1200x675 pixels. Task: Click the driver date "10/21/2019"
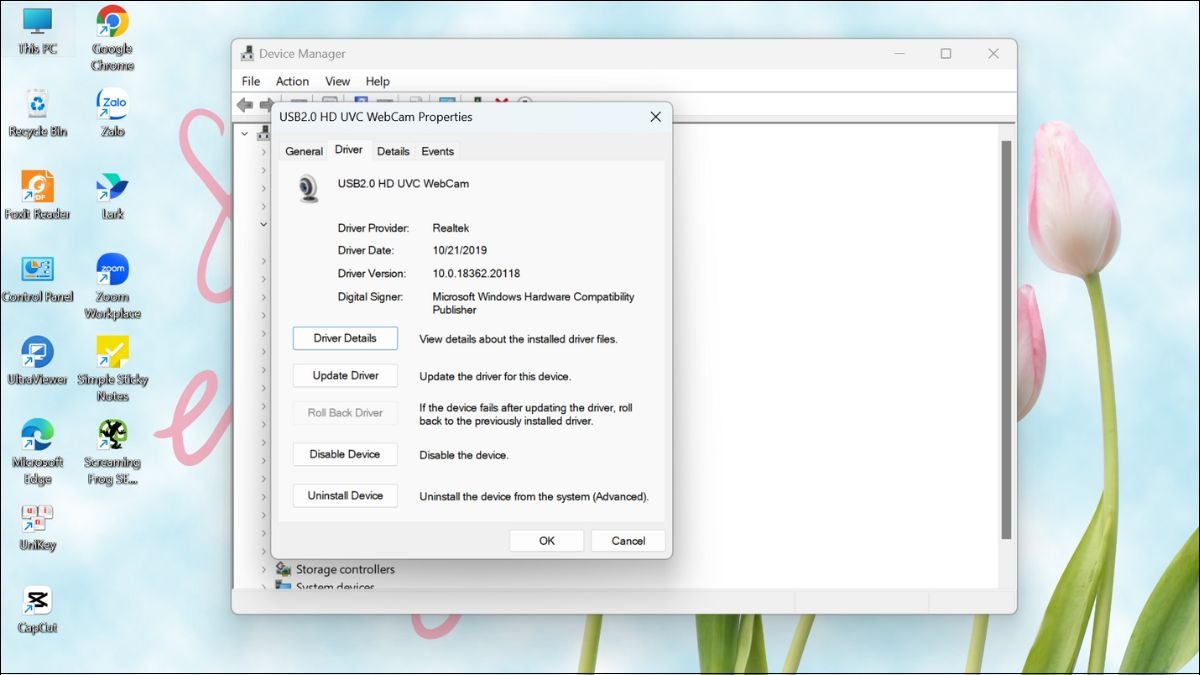pyautogui.click(x=460, y=251)
